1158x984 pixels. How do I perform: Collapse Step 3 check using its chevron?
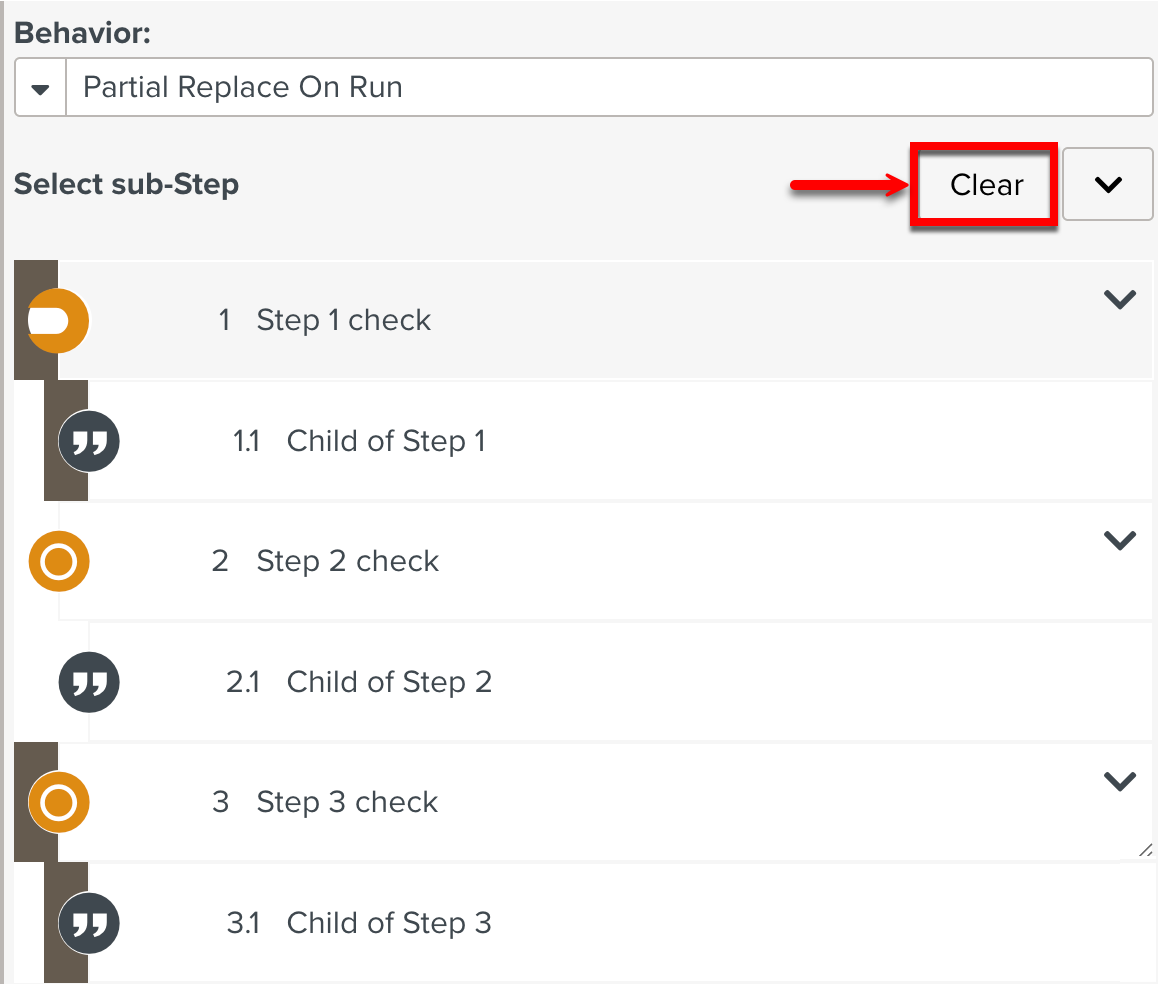(x=1119, y=781)
